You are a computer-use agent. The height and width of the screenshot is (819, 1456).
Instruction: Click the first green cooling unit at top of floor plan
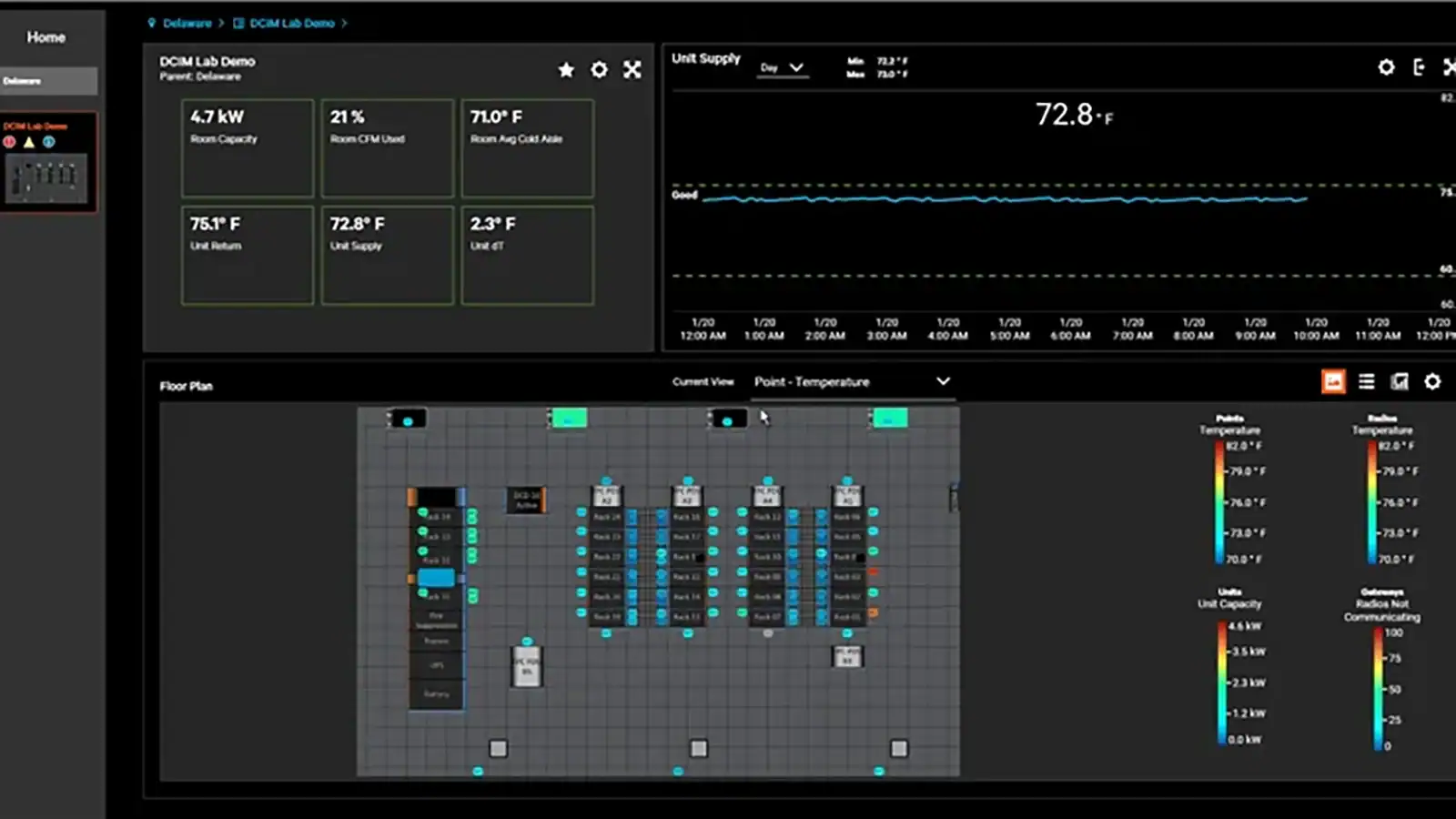(x=569, y=419)
